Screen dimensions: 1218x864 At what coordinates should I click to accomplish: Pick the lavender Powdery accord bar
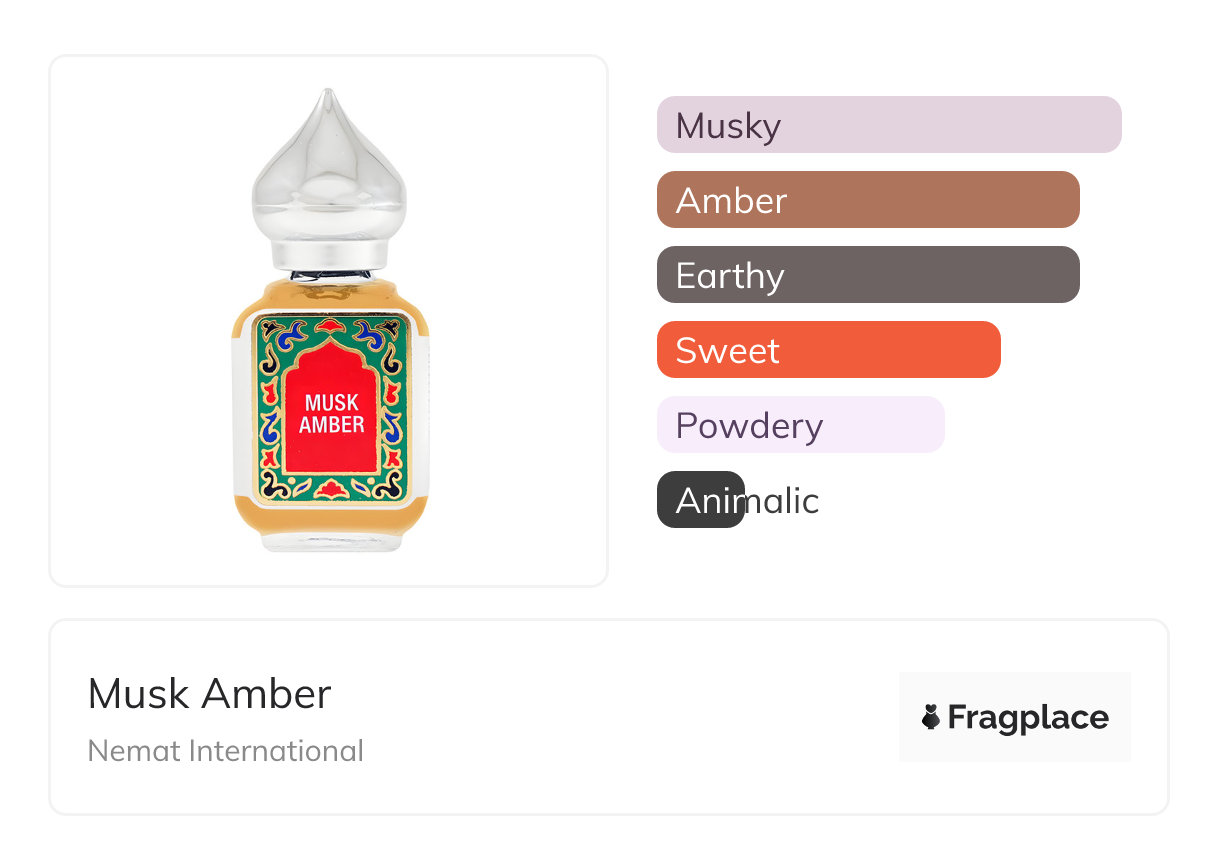[x=800, y=425]
